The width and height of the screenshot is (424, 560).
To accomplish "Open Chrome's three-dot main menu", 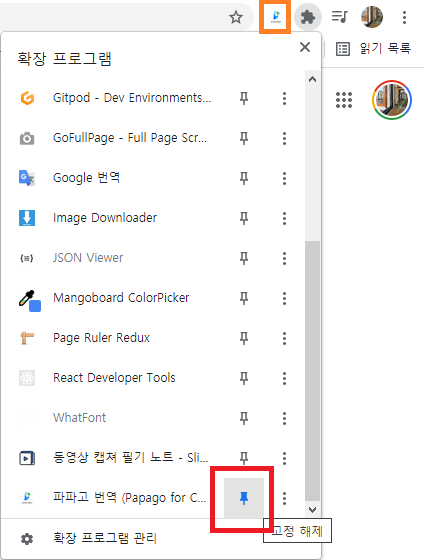I will (404, 17).
